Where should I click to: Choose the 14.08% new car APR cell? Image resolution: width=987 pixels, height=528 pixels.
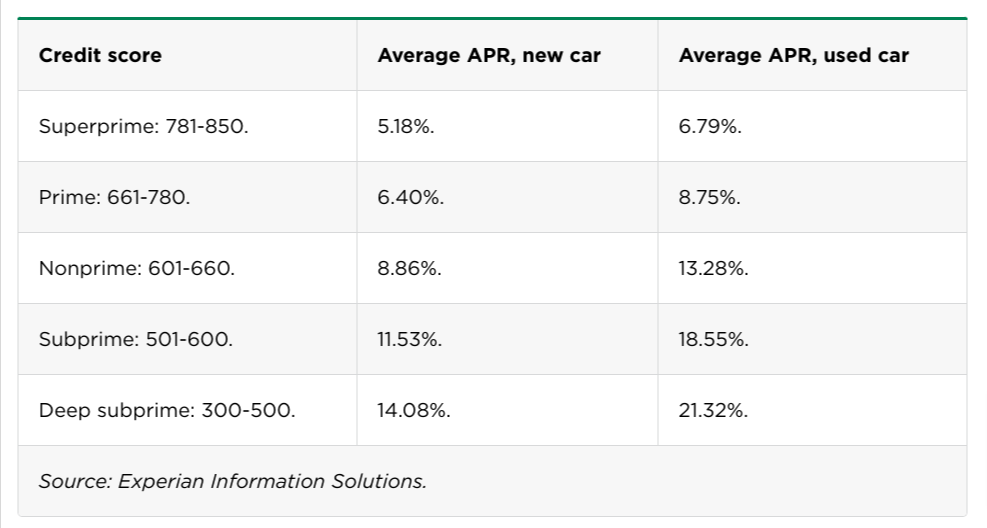[x=413, y=411]
